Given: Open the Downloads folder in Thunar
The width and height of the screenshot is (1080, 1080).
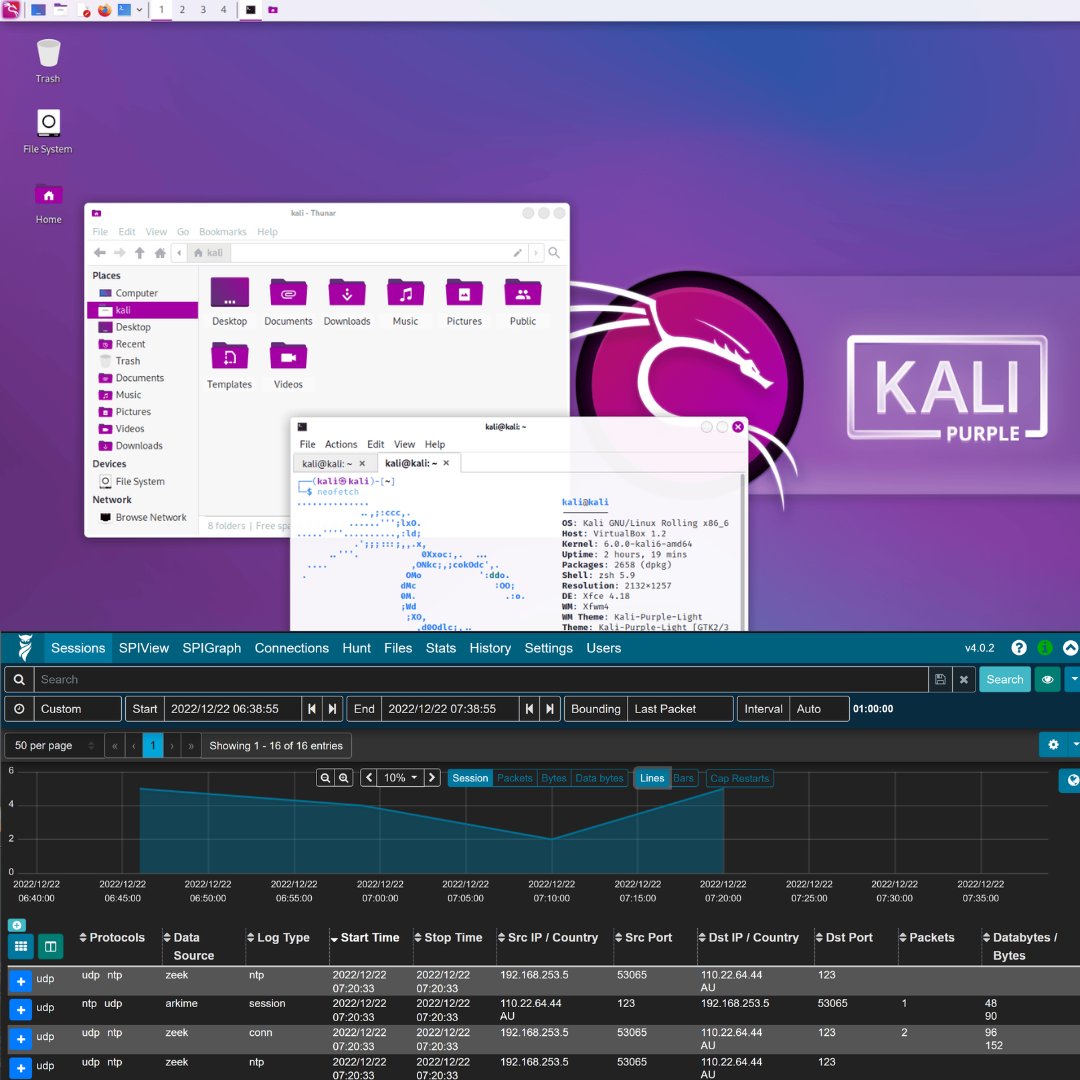Looking at the screenshot, I should pos(346,302).
